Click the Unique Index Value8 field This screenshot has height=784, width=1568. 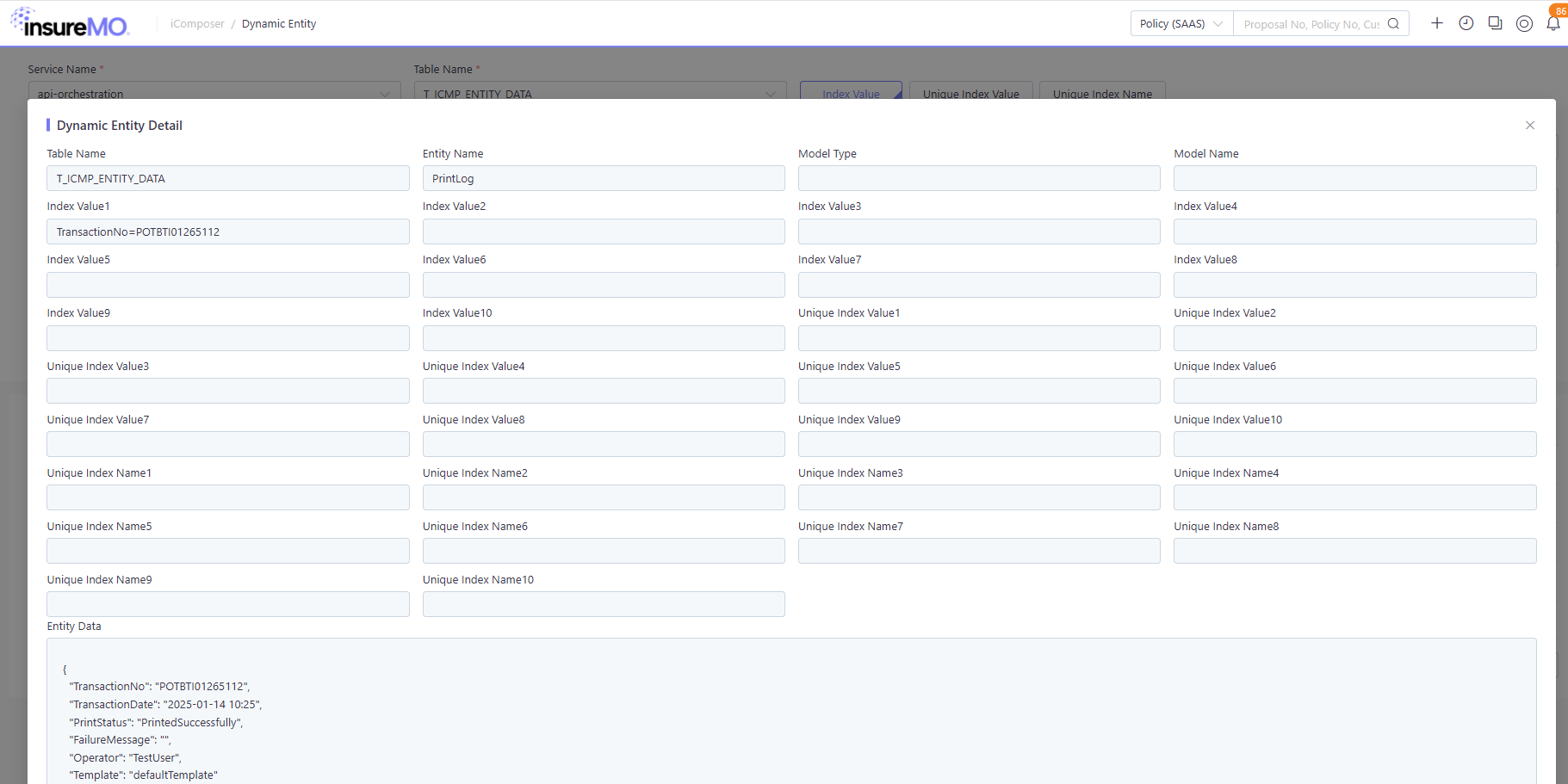click(604, 444)
